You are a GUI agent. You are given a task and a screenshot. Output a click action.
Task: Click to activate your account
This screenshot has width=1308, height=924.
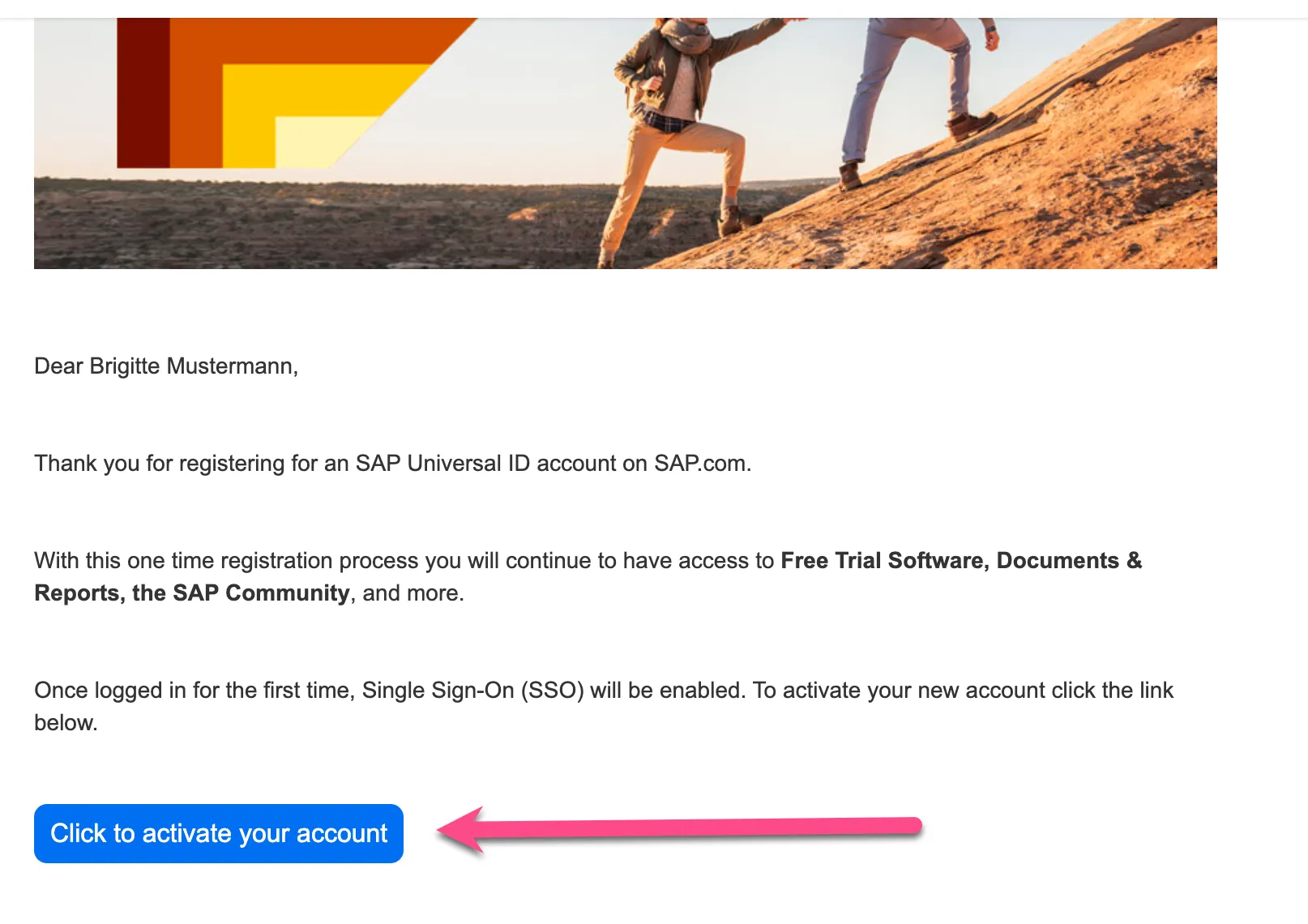click(x=217, y=833)
